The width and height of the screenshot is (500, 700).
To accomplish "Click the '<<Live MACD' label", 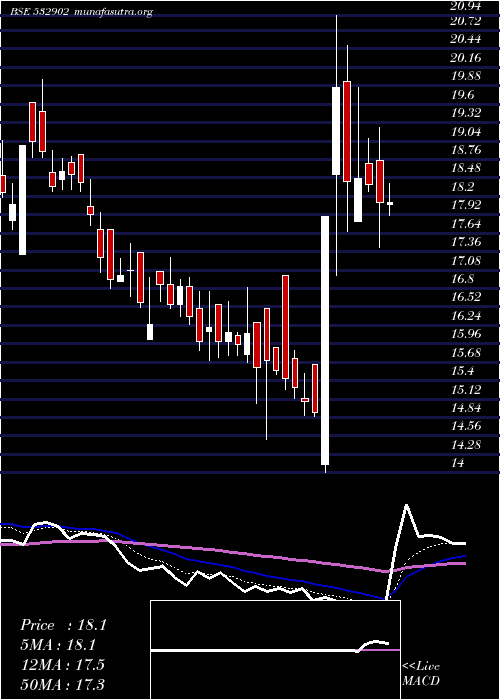I will 421,674.
